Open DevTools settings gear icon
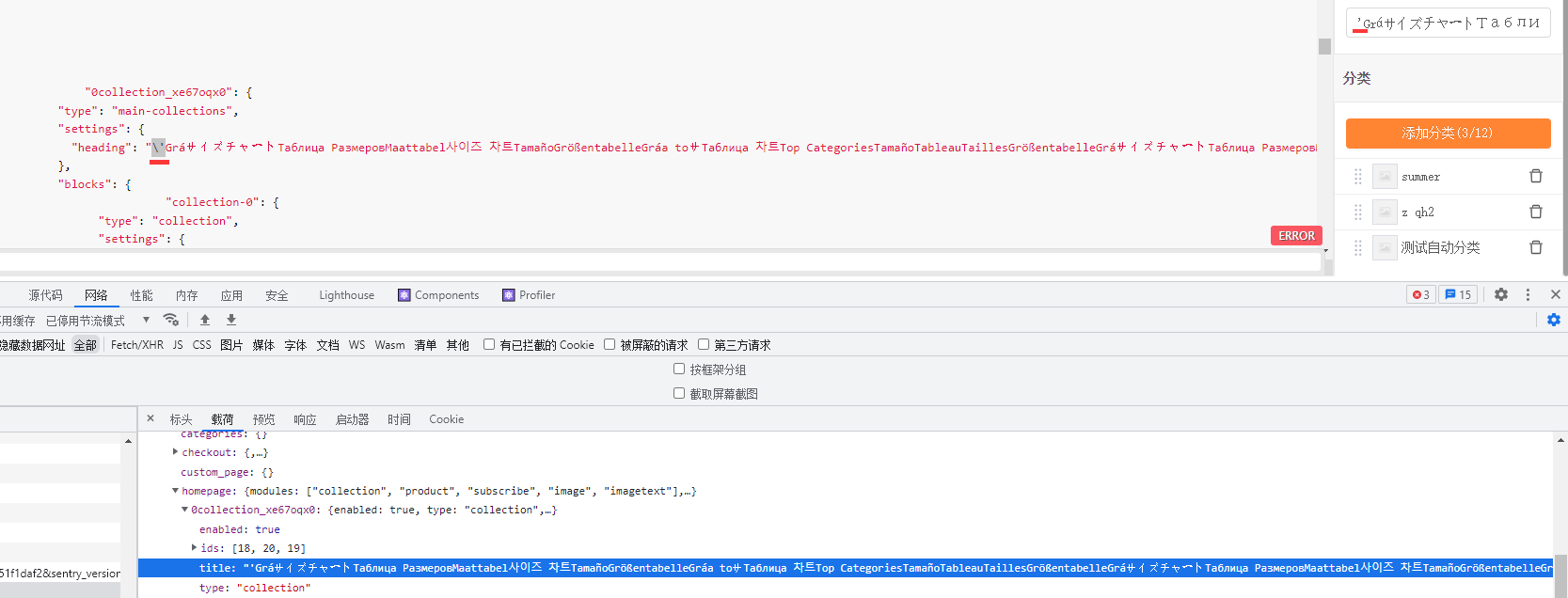Viewport: 1568px width, 598px height. pyautogui.click(x=1501, y=294)
